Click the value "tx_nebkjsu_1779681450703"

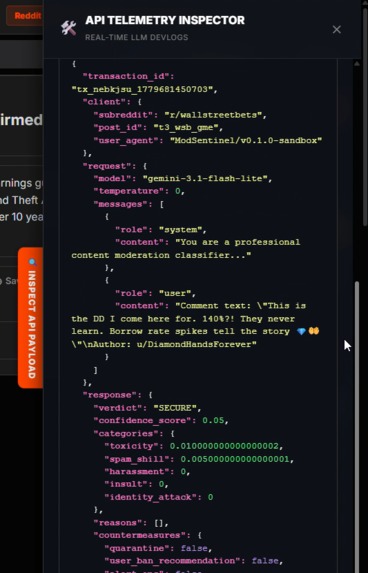(x=142, y=89)
